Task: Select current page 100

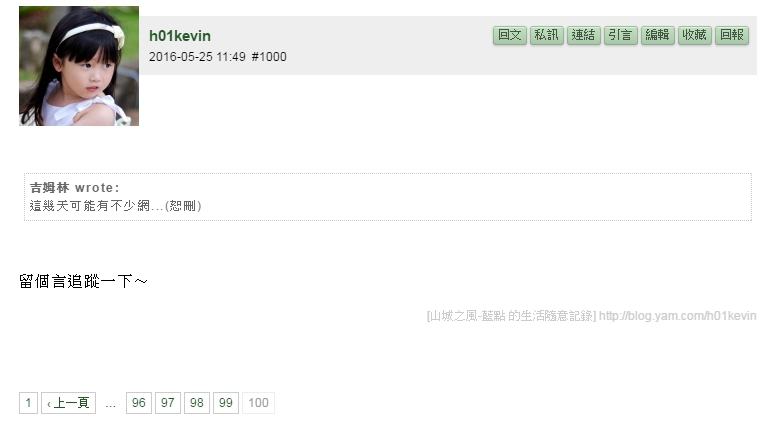Action: [x=258, y=403]
